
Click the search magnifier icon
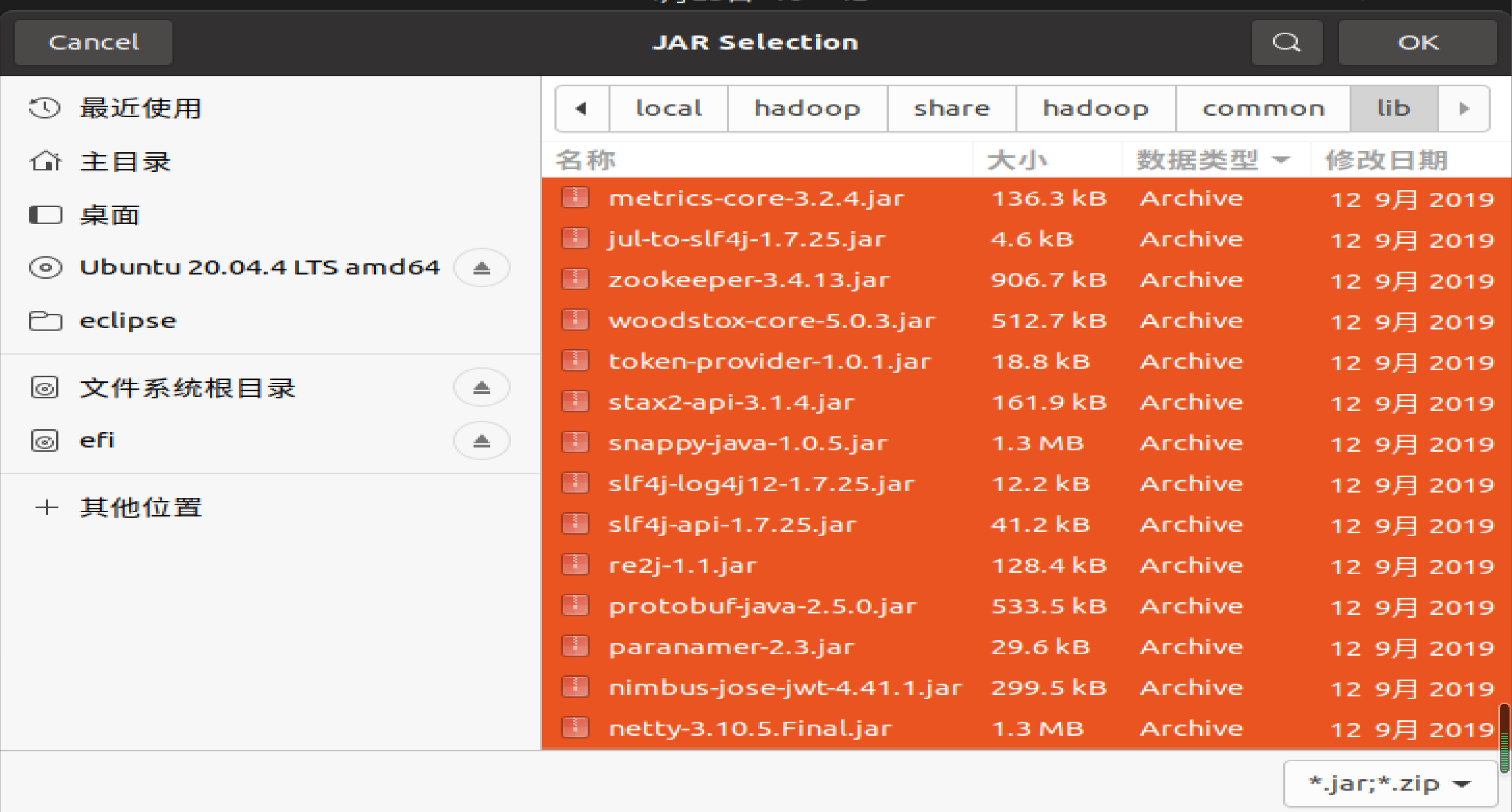pyautogui.click(x=1286, y=42)
